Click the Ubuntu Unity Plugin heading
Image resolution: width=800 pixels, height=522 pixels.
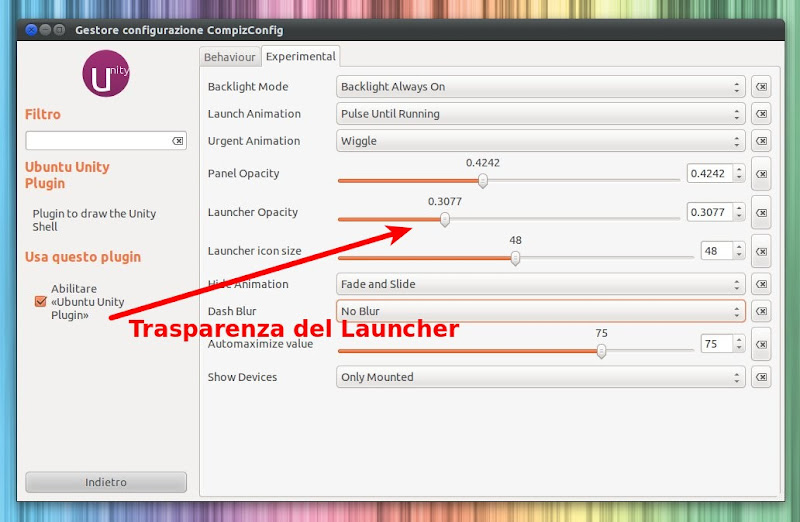pos(67,175)
